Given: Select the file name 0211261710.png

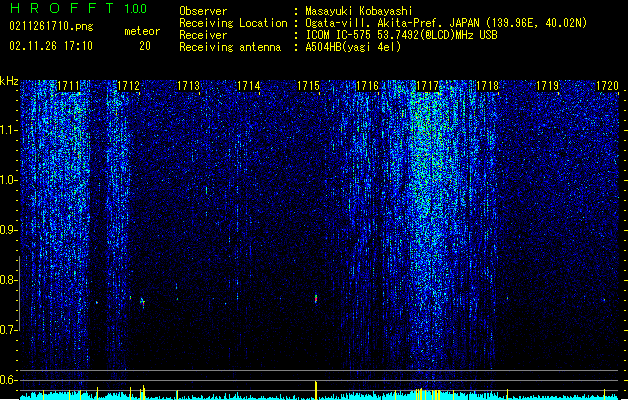Looking at the screenshot, I should coord(51,26).
